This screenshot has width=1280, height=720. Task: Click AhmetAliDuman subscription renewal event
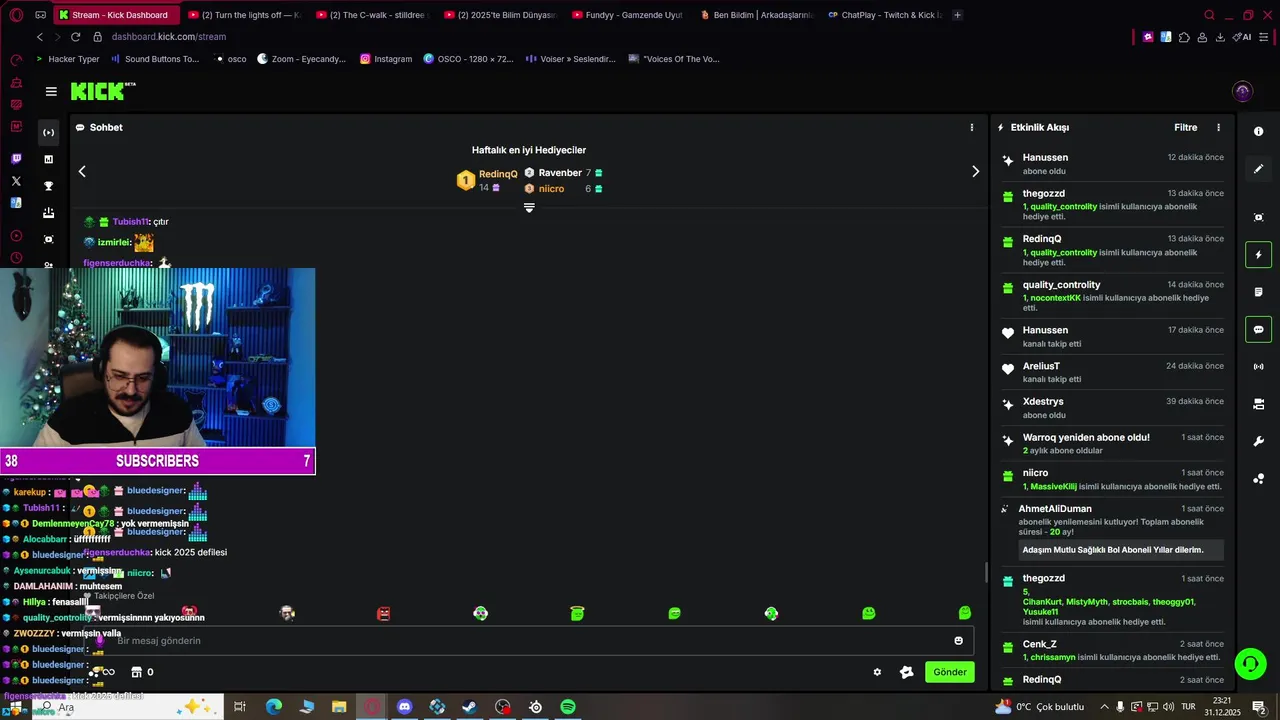point(1112,530)
